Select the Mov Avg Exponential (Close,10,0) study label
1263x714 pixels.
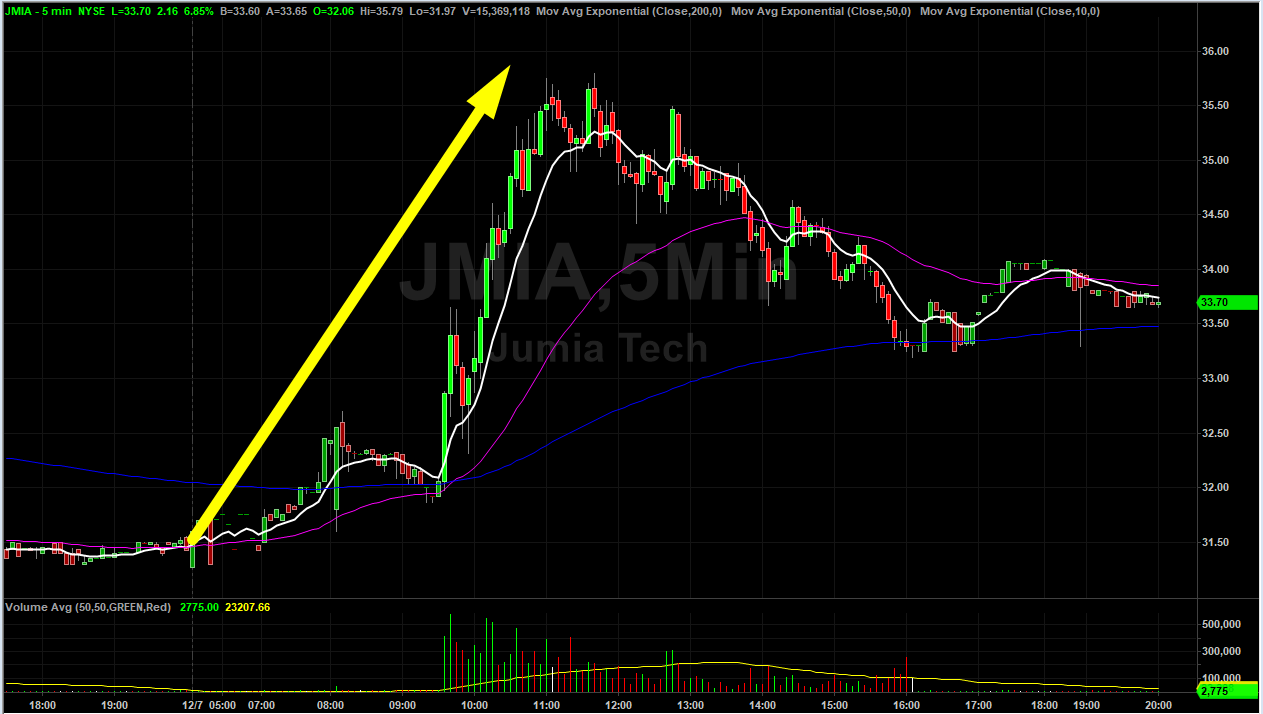pos(1008,11)
